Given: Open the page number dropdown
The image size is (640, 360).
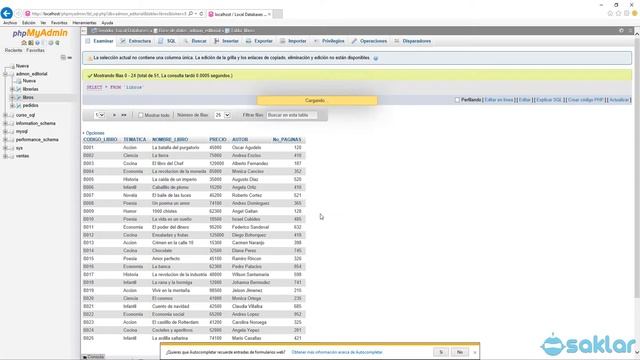Looking at the screenshot, I should click(100, 115).
